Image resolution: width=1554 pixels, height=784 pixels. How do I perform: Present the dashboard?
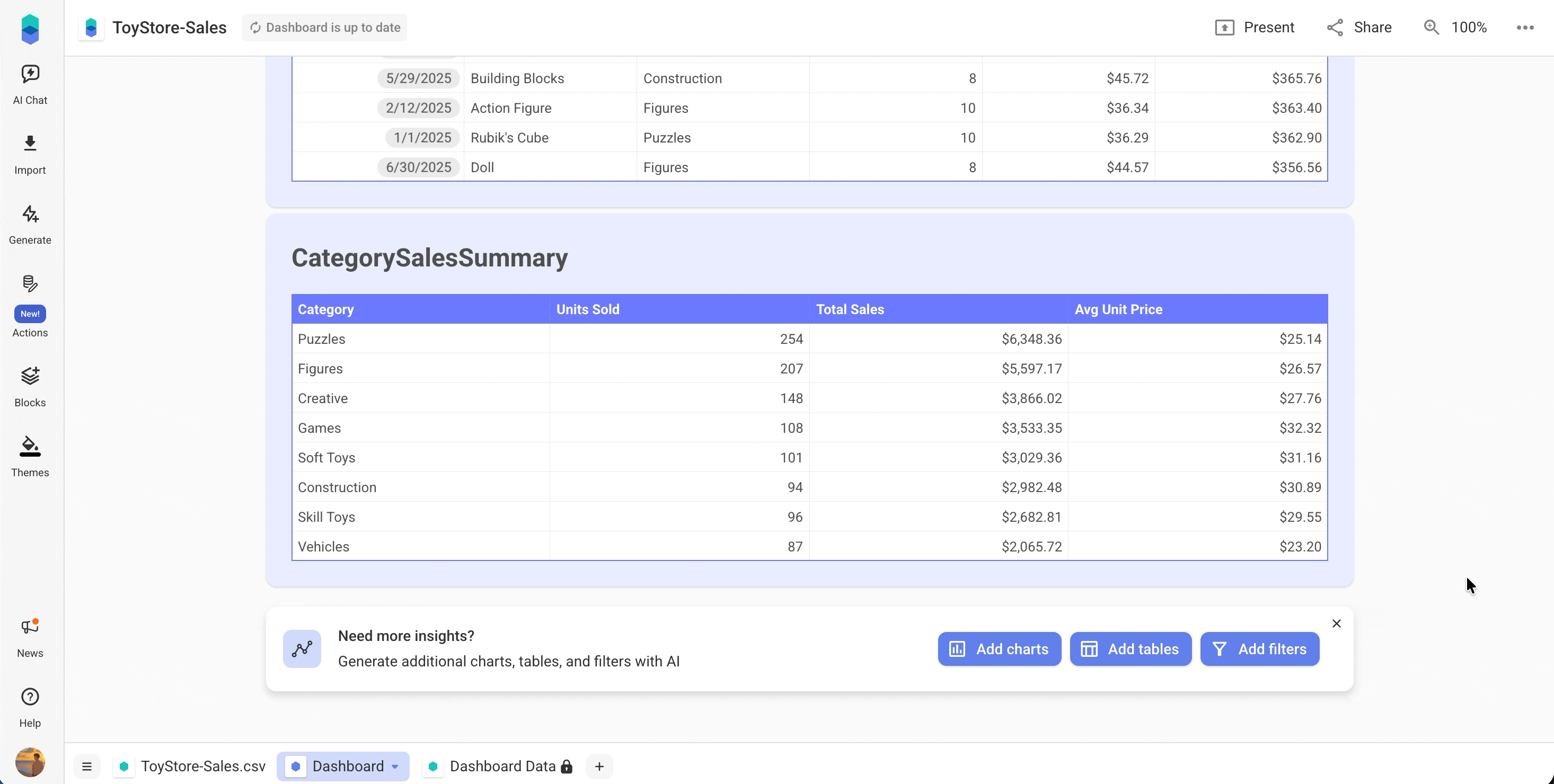click(x=1256, y=27)
